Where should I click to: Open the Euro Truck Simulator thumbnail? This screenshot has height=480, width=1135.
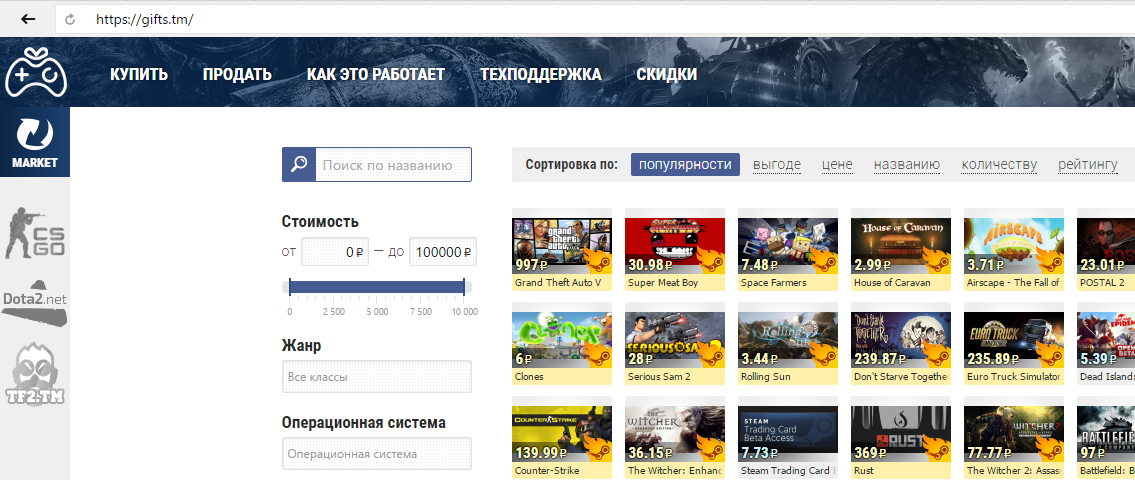(x=1013, y=340)
